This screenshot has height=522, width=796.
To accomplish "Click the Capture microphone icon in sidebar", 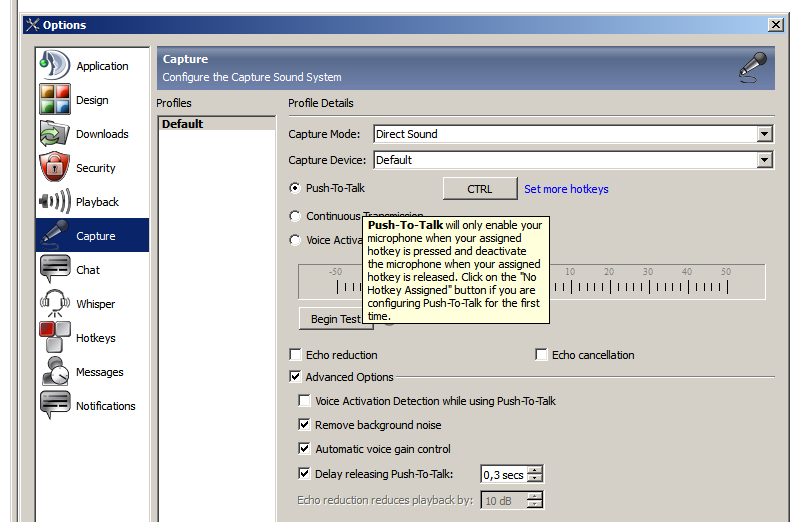I will click(x=54, y=235).
